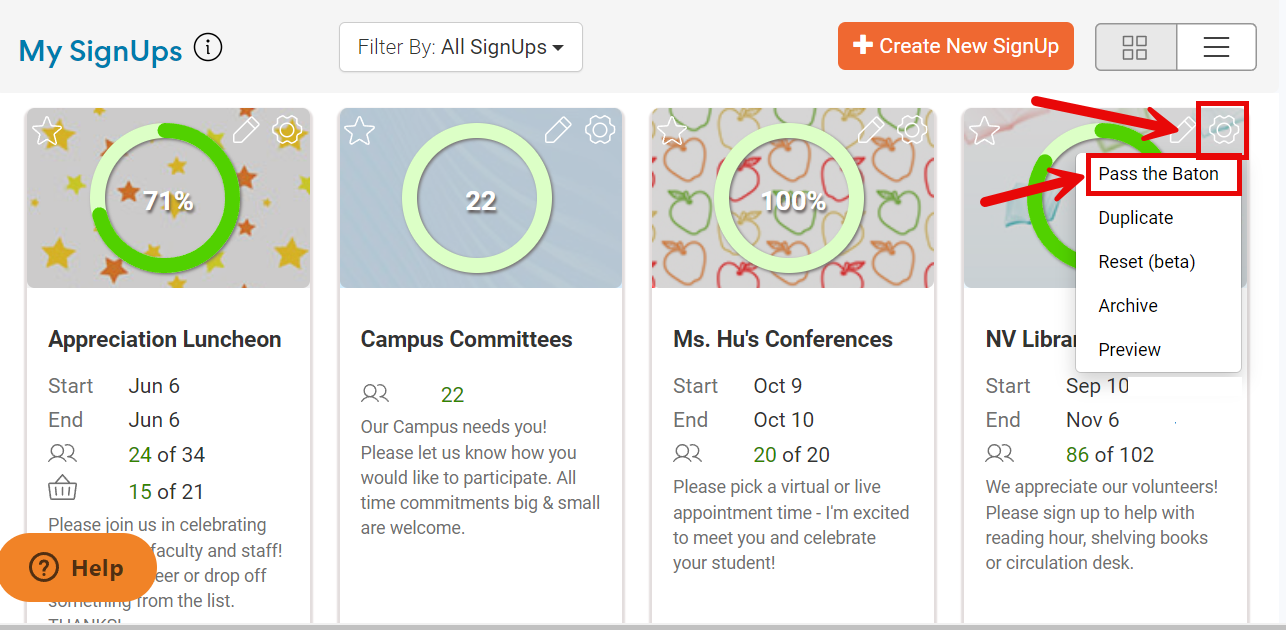Select Pass the Baton menu option

click(1158, 174)
